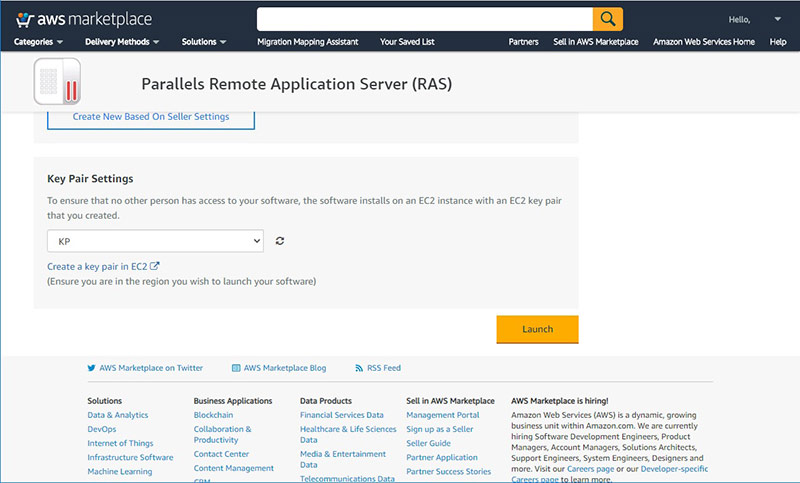This screenshot has width=800, height=483.
Task: Open the Blockchain footer link
Action: coord(213,415)
